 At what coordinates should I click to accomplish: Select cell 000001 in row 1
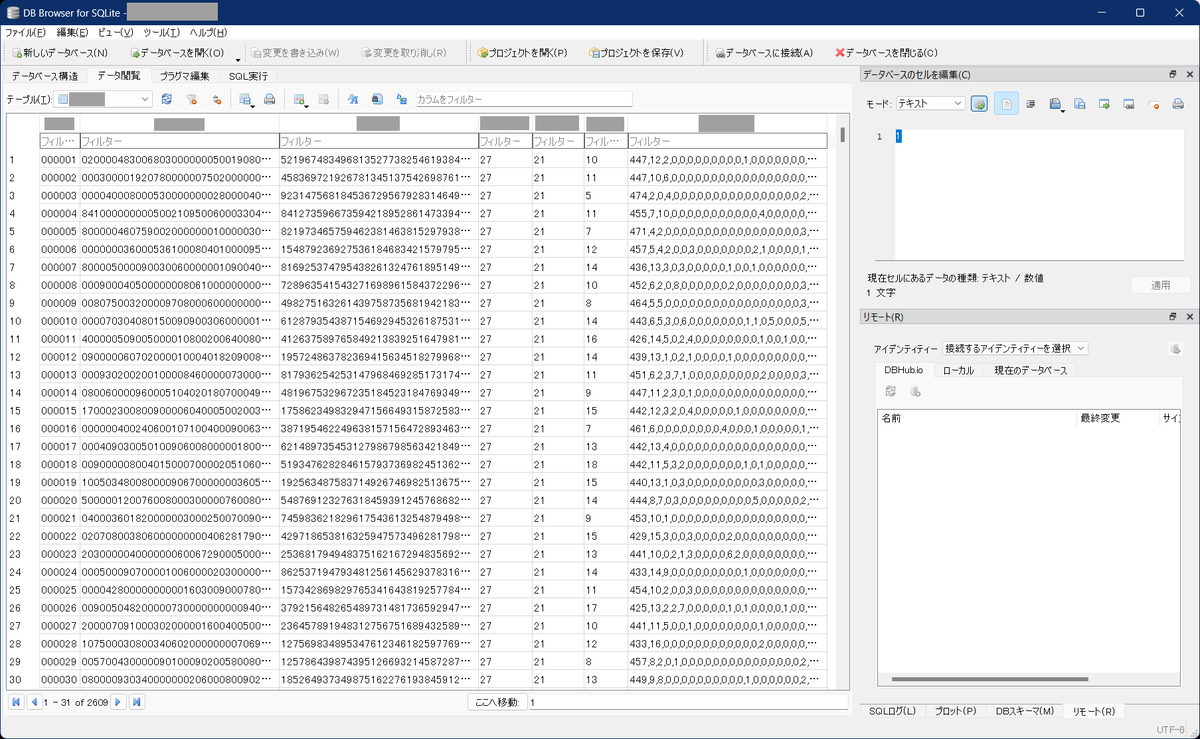click(x=58, y=159)
